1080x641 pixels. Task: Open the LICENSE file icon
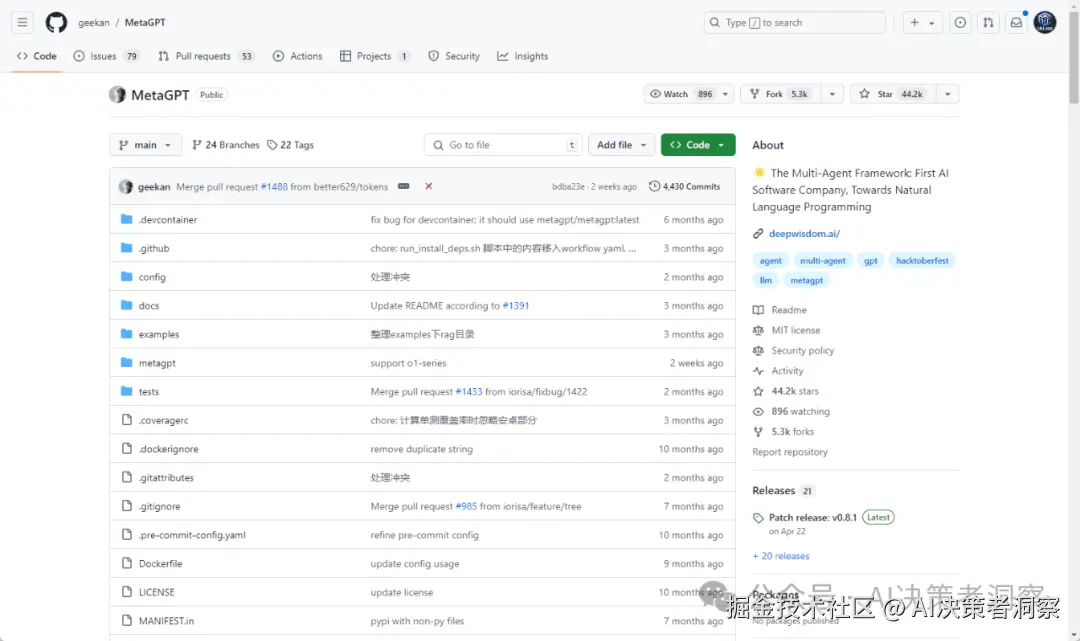(127, 591)
